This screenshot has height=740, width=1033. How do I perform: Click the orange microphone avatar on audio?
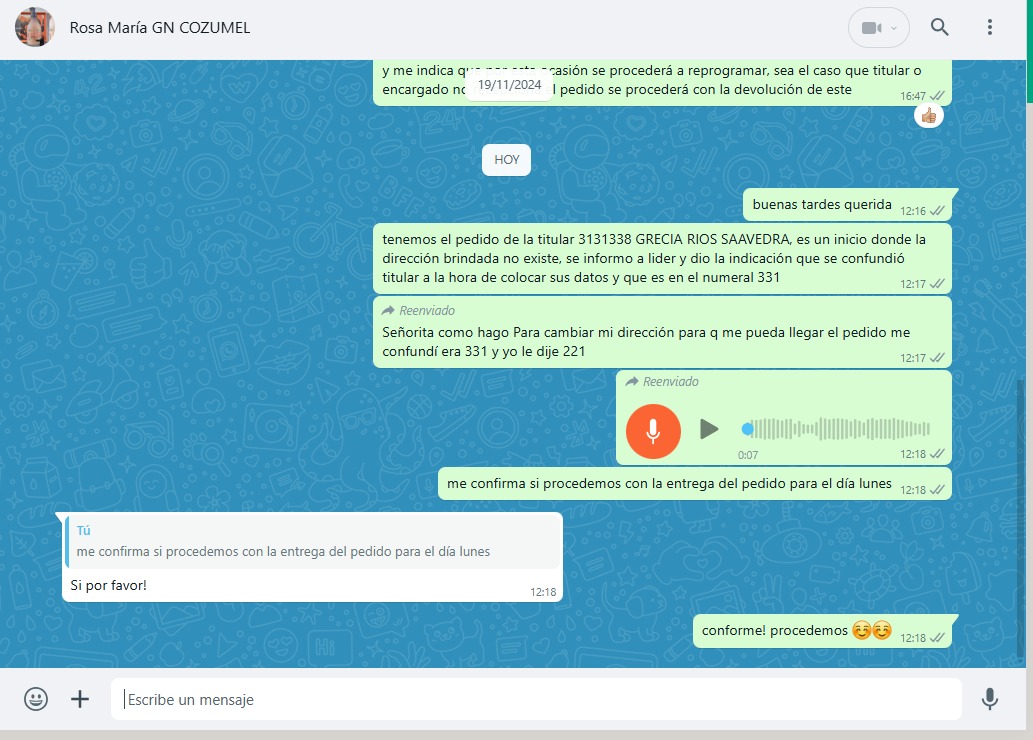(x=653, y=430)
